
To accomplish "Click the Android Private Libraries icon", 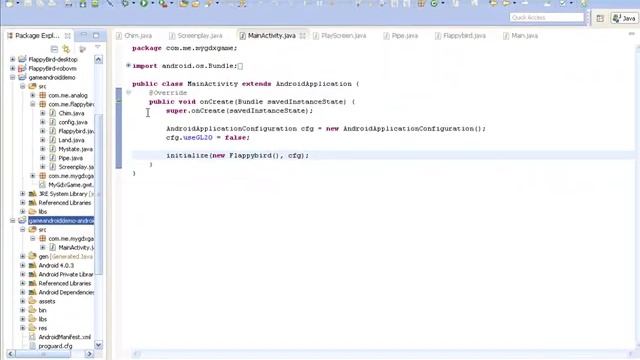I will 33,274.
